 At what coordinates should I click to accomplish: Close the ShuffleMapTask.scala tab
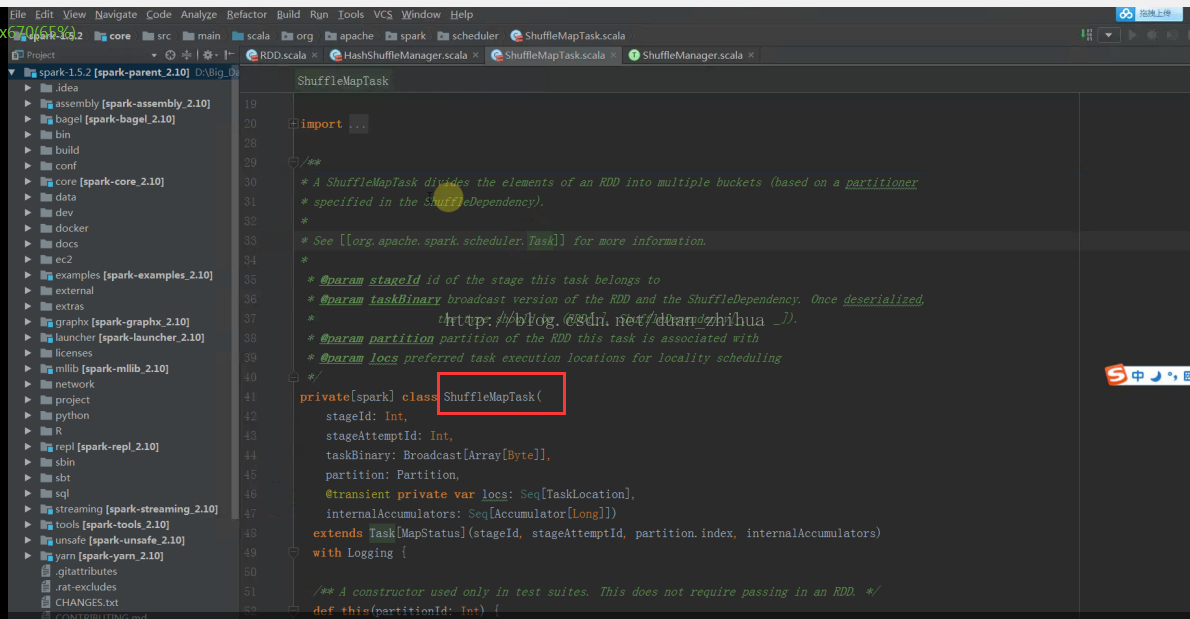click(x=614, y=55)
